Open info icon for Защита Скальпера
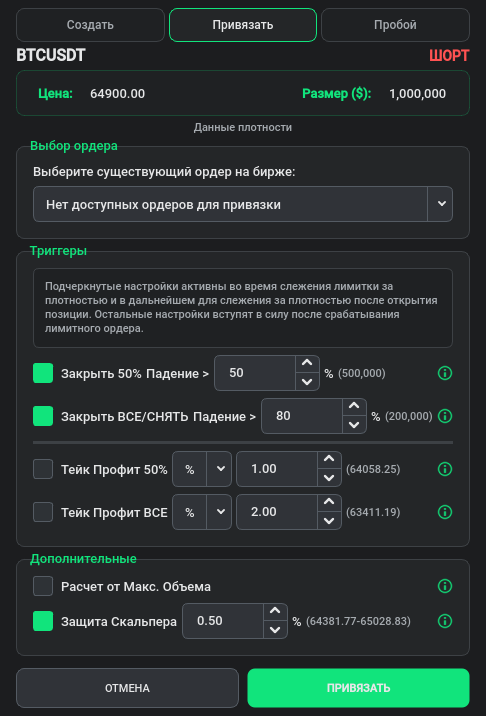Viewport: 486px width, 716px height. click(x=444, y=621)
